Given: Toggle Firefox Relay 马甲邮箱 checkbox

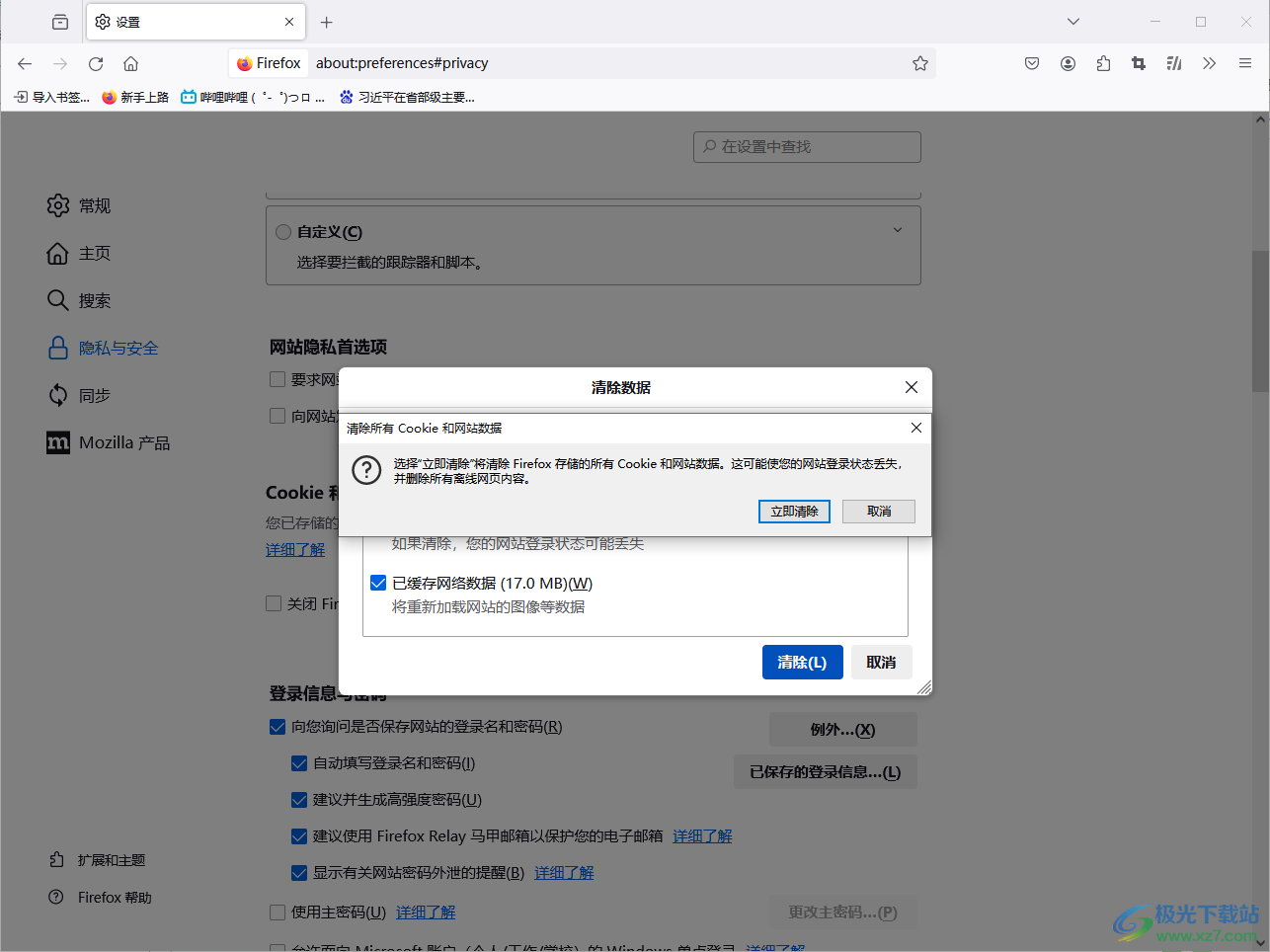Looking at the screenshot, I should pyautogui.click(x=299, y=836).
